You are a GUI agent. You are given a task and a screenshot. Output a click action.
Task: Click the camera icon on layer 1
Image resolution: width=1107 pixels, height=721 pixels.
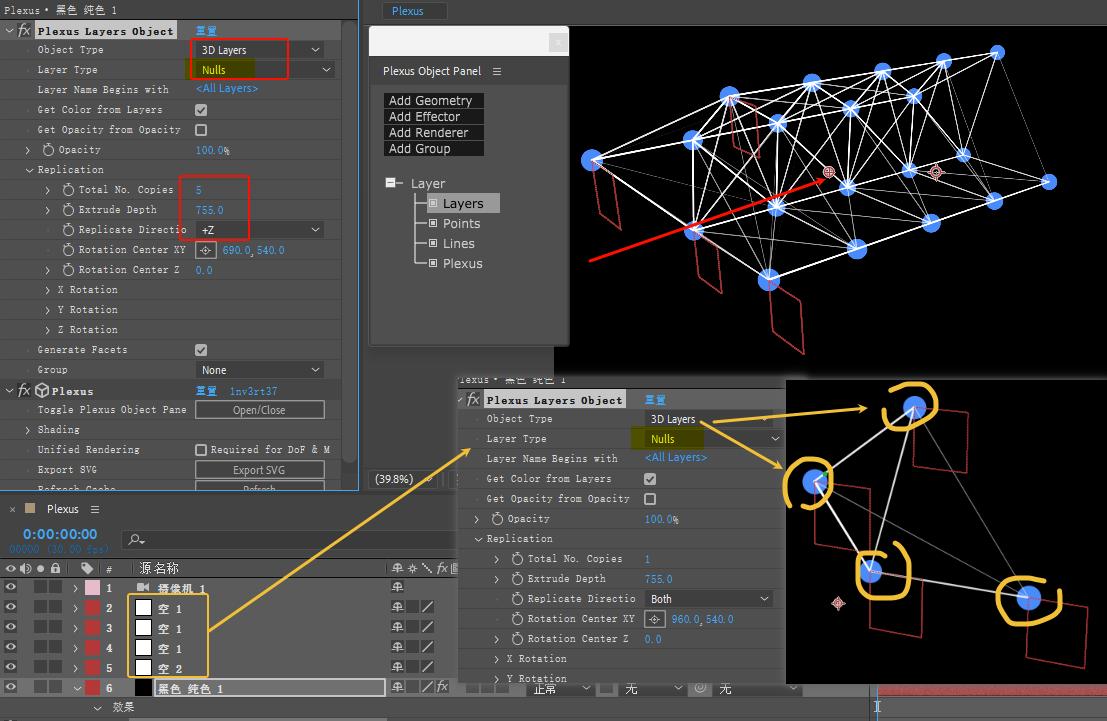[x=143, y=588]
